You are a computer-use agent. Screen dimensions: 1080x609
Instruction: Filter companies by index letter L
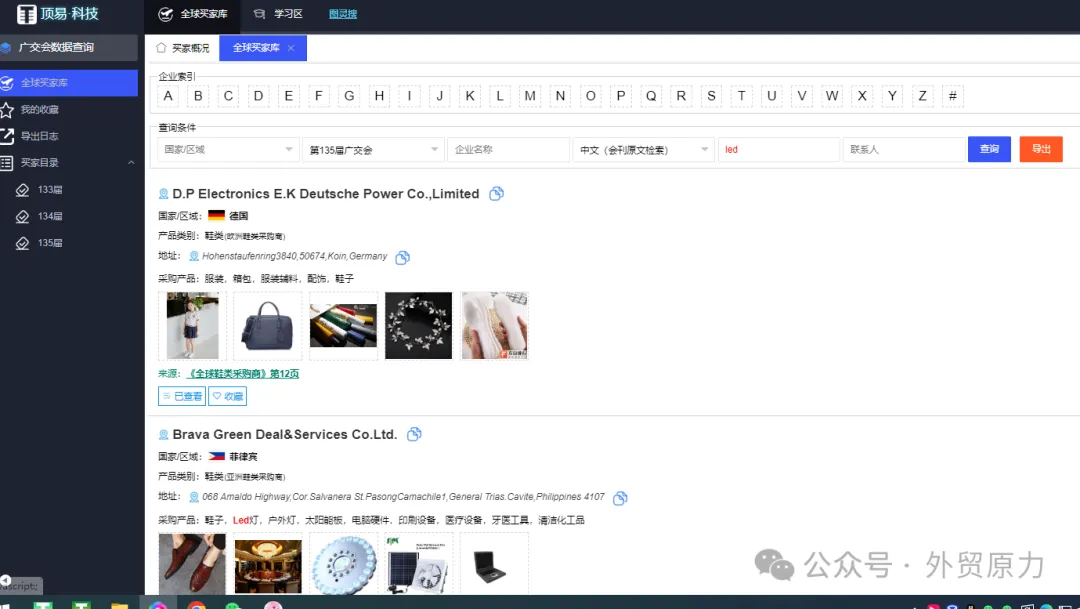point(500,96)
